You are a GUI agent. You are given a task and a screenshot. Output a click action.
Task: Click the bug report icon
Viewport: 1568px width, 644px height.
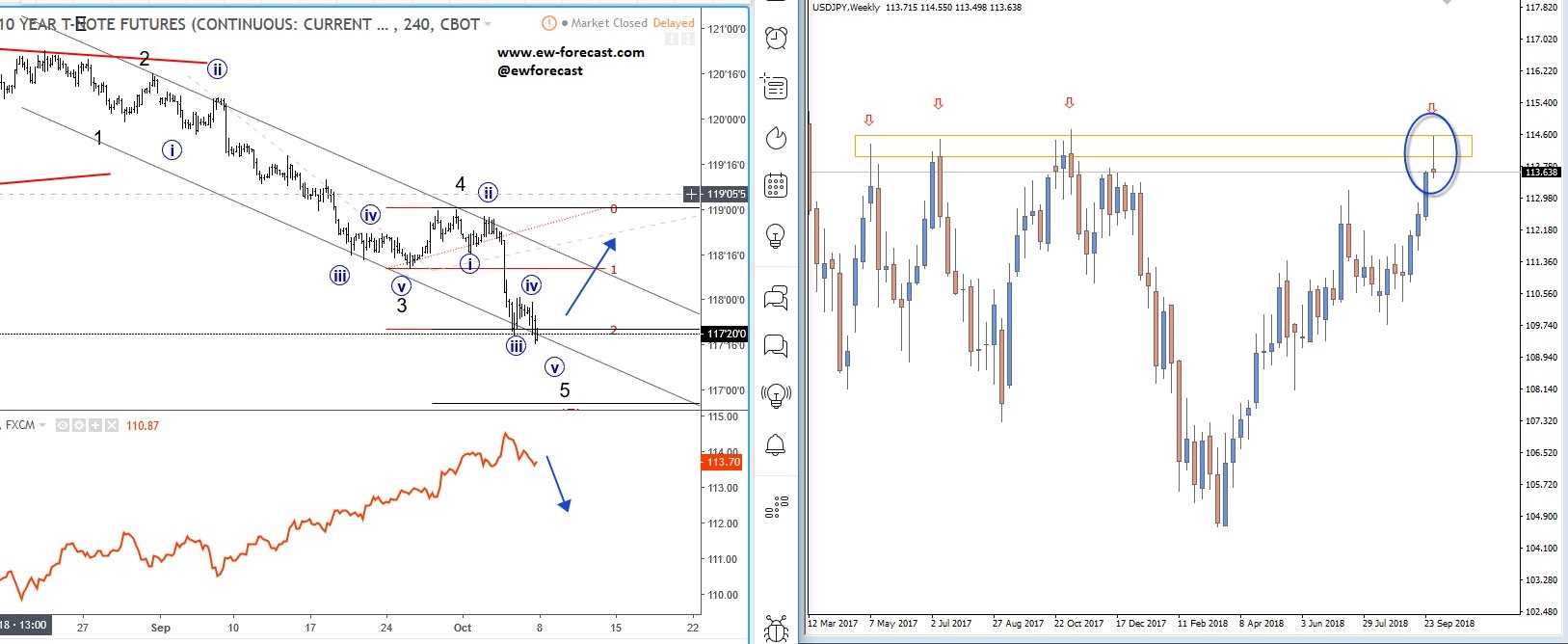tap(776, 627)
